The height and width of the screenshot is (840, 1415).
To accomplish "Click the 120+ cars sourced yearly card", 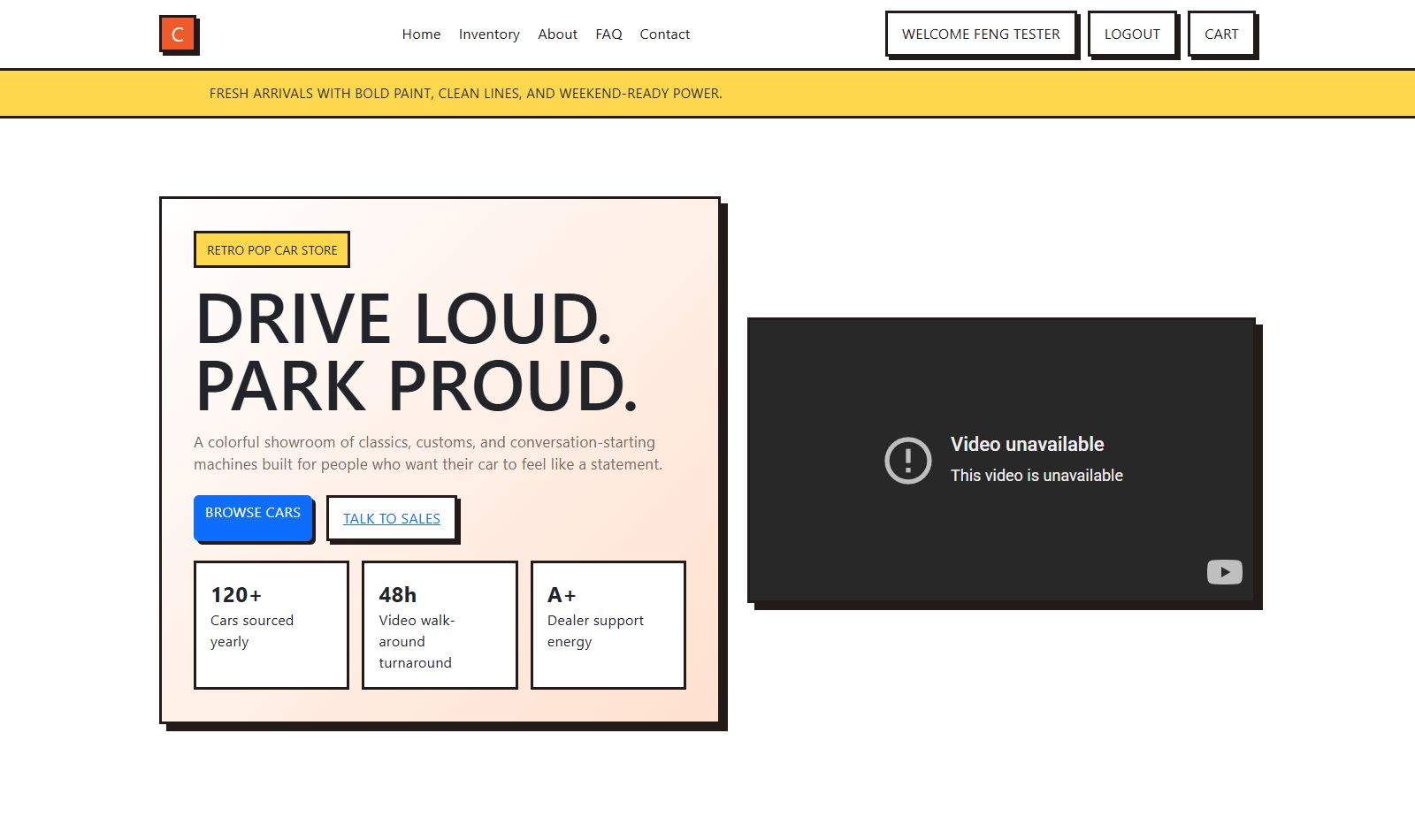I will point(271,624).
